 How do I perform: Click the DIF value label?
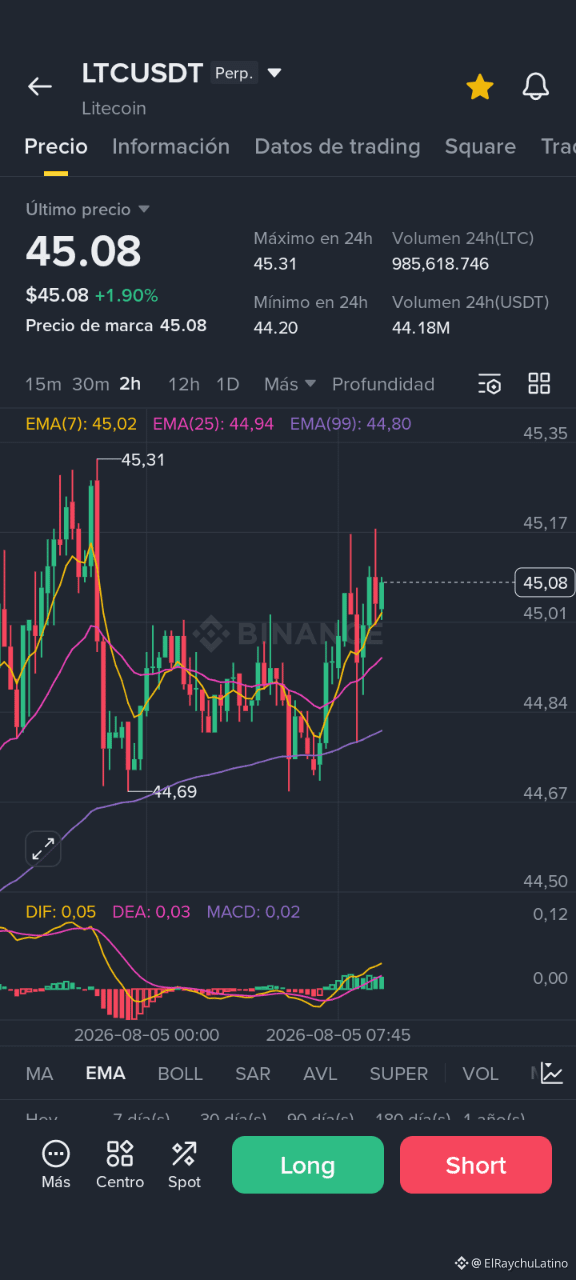click(x=61, y=912)
